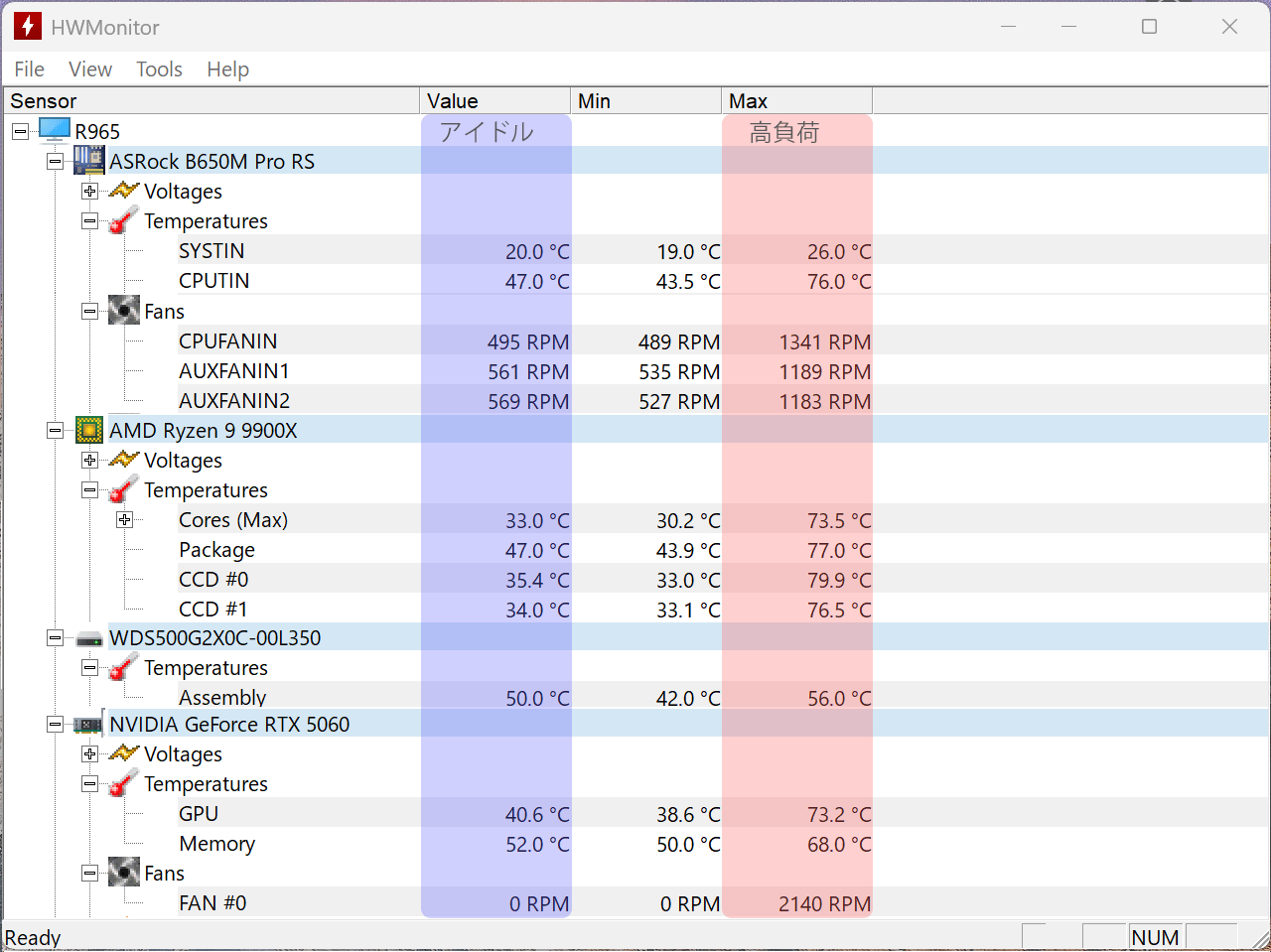
Task: Collapse the R965 root tree node
Action: [21, 131]
